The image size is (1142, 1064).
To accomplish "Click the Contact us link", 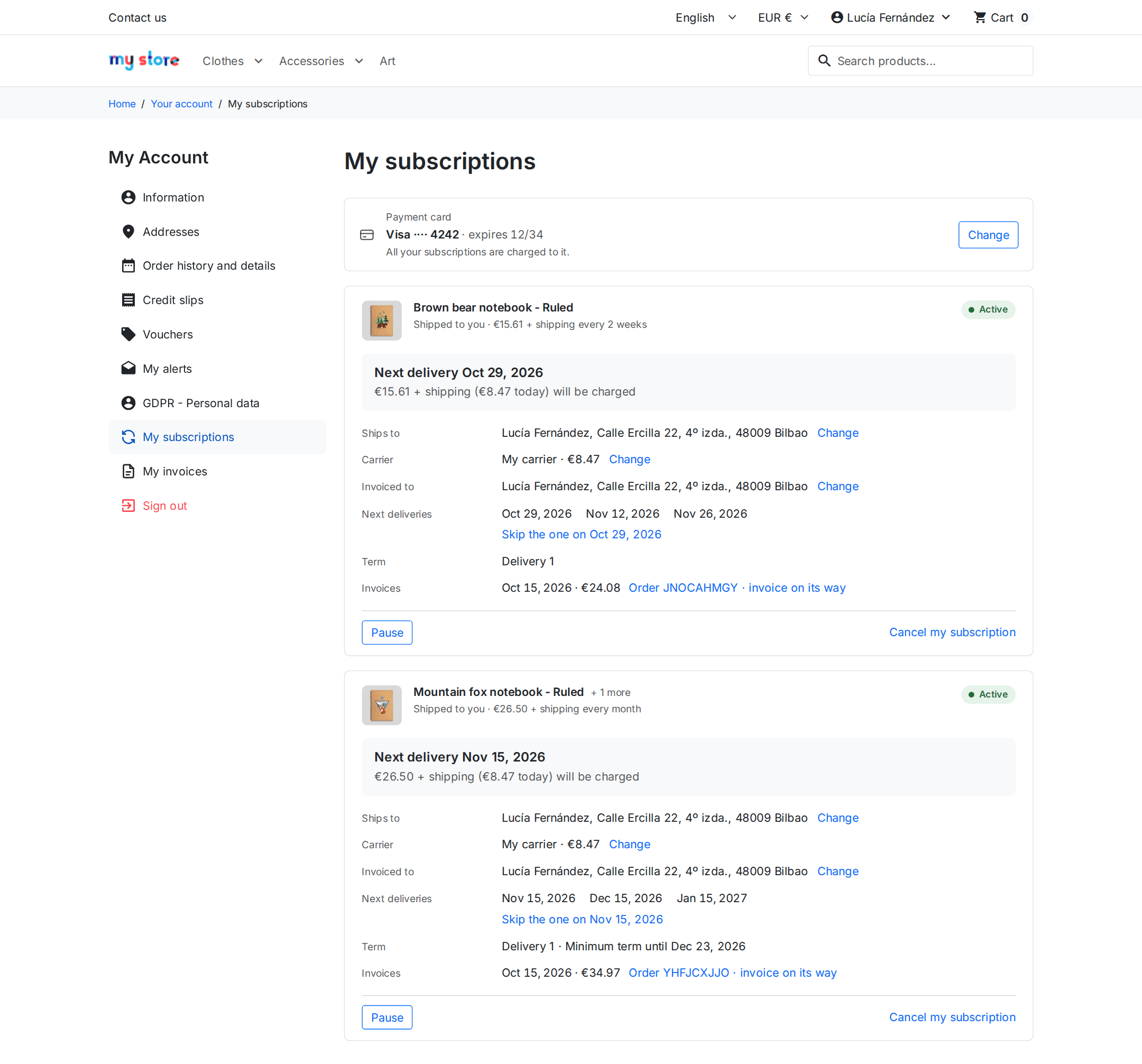I will pos(137,17).
